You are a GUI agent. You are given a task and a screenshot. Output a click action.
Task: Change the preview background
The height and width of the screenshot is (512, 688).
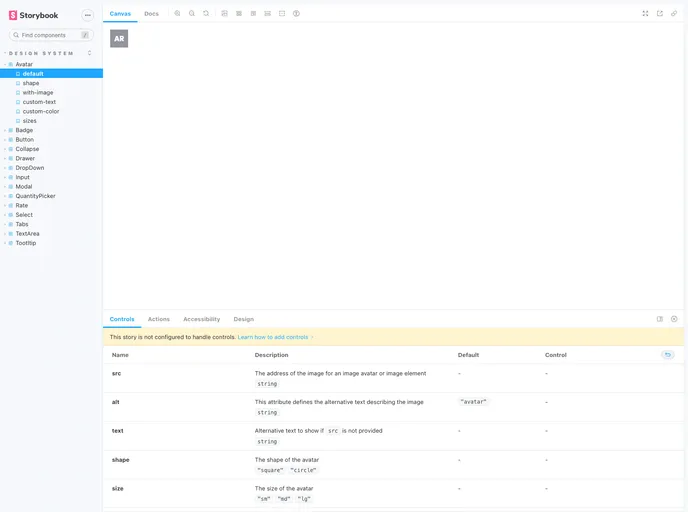coord(224,14)
